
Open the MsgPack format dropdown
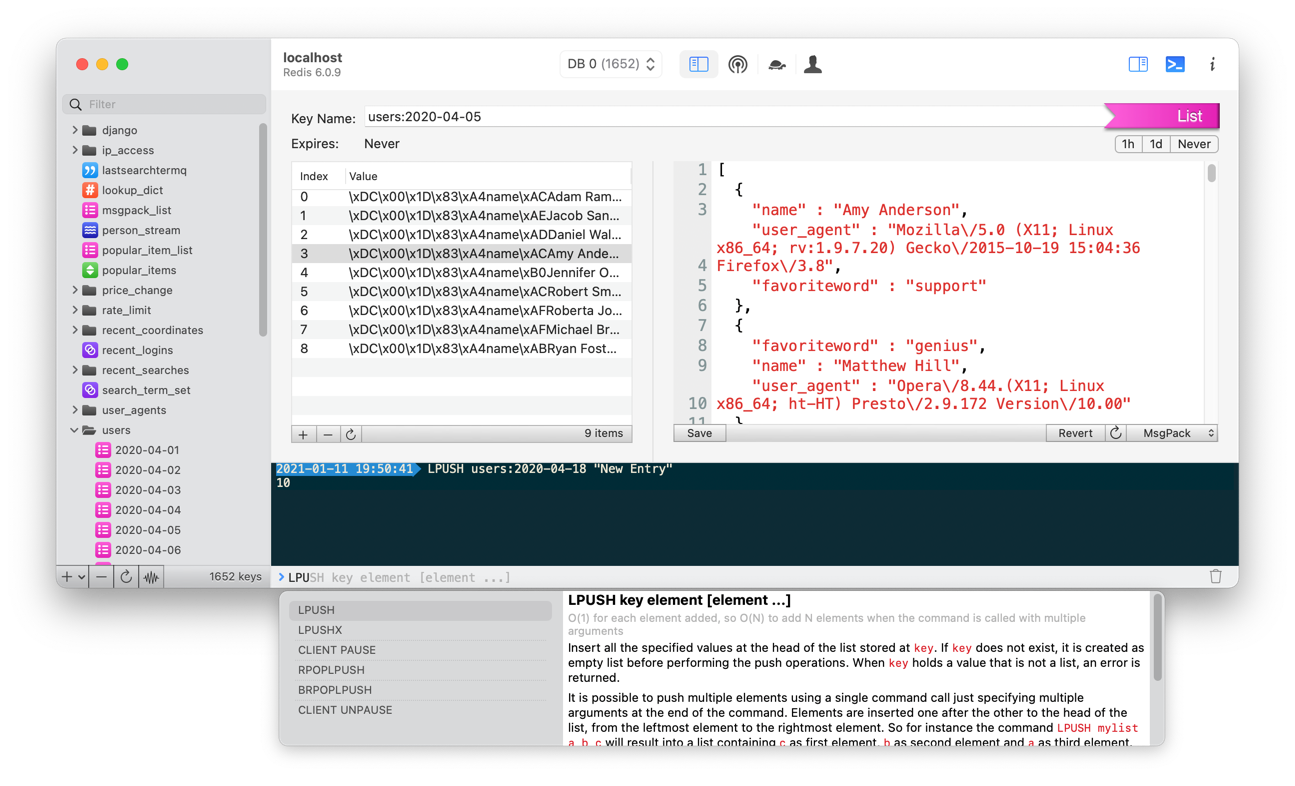1177,433
